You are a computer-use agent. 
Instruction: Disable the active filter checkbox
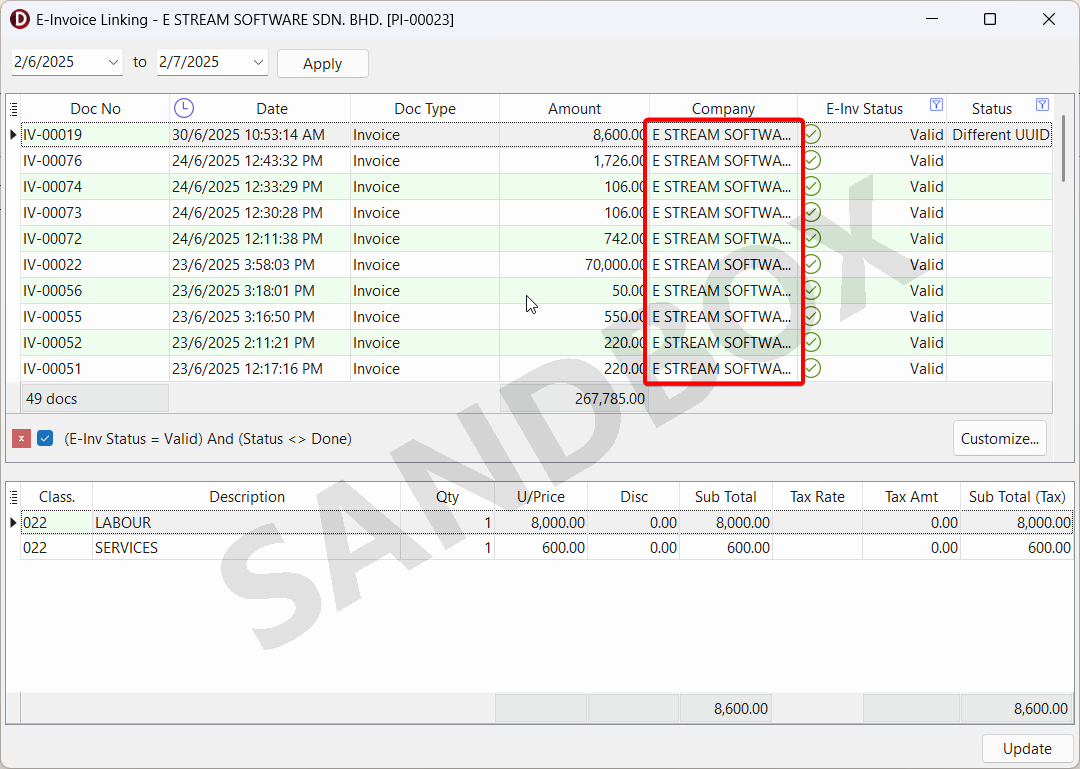click(45, 439)
